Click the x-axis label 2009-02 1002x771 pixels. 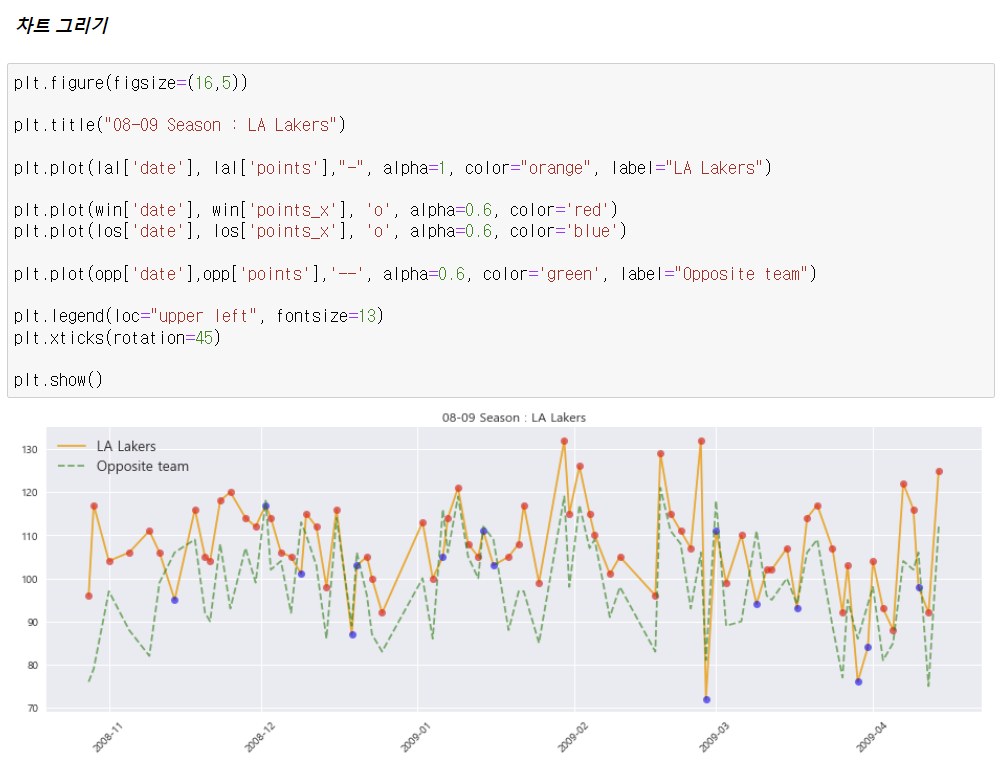(572, 737)
